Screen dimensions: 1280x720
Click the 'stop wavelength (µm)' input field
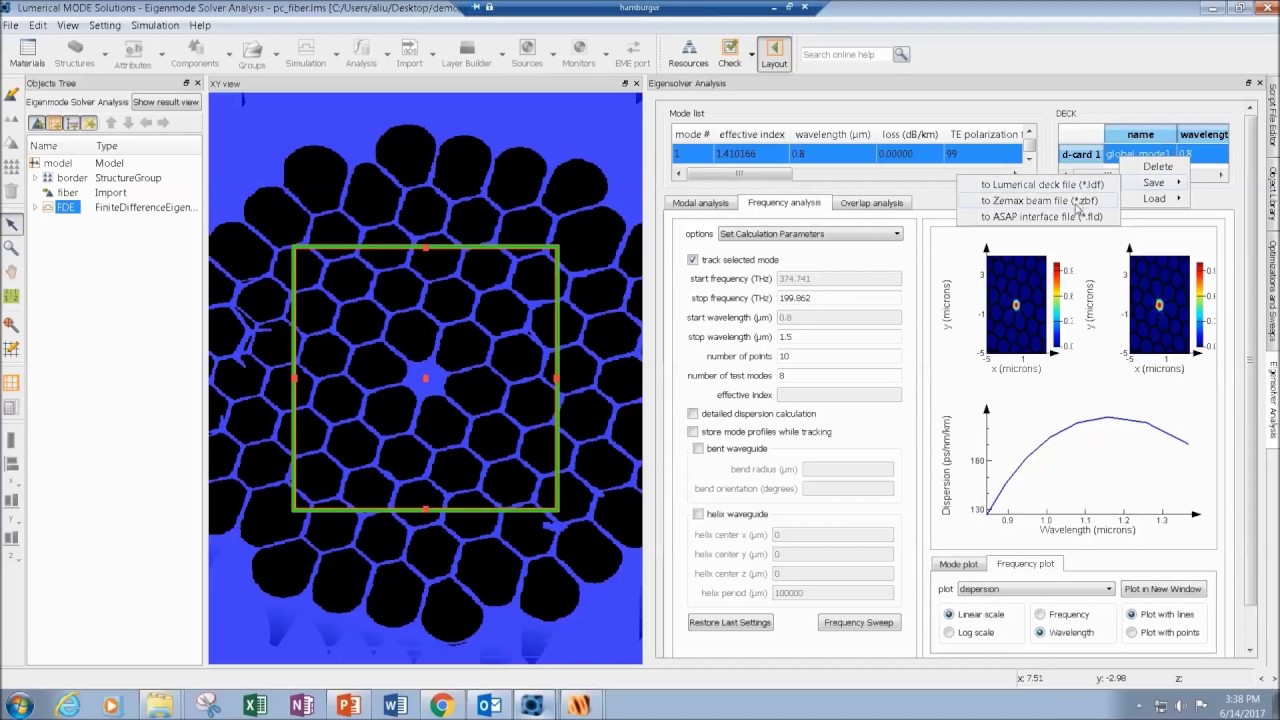(839, 337)
